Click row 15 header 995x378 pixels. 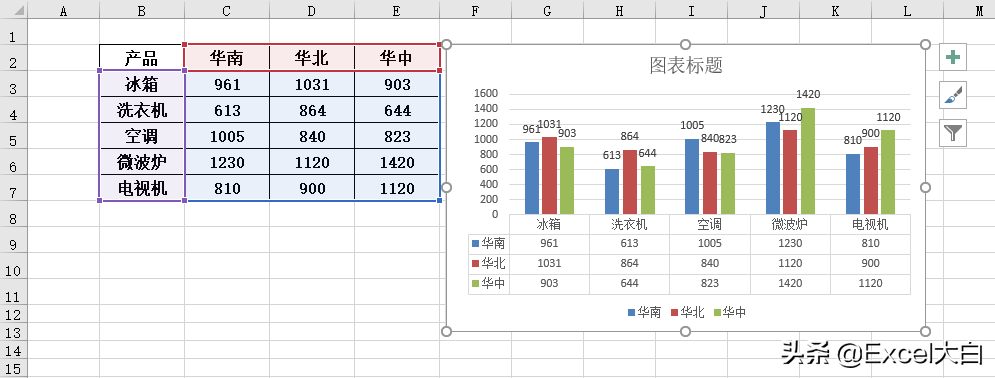tap(13, 368)
